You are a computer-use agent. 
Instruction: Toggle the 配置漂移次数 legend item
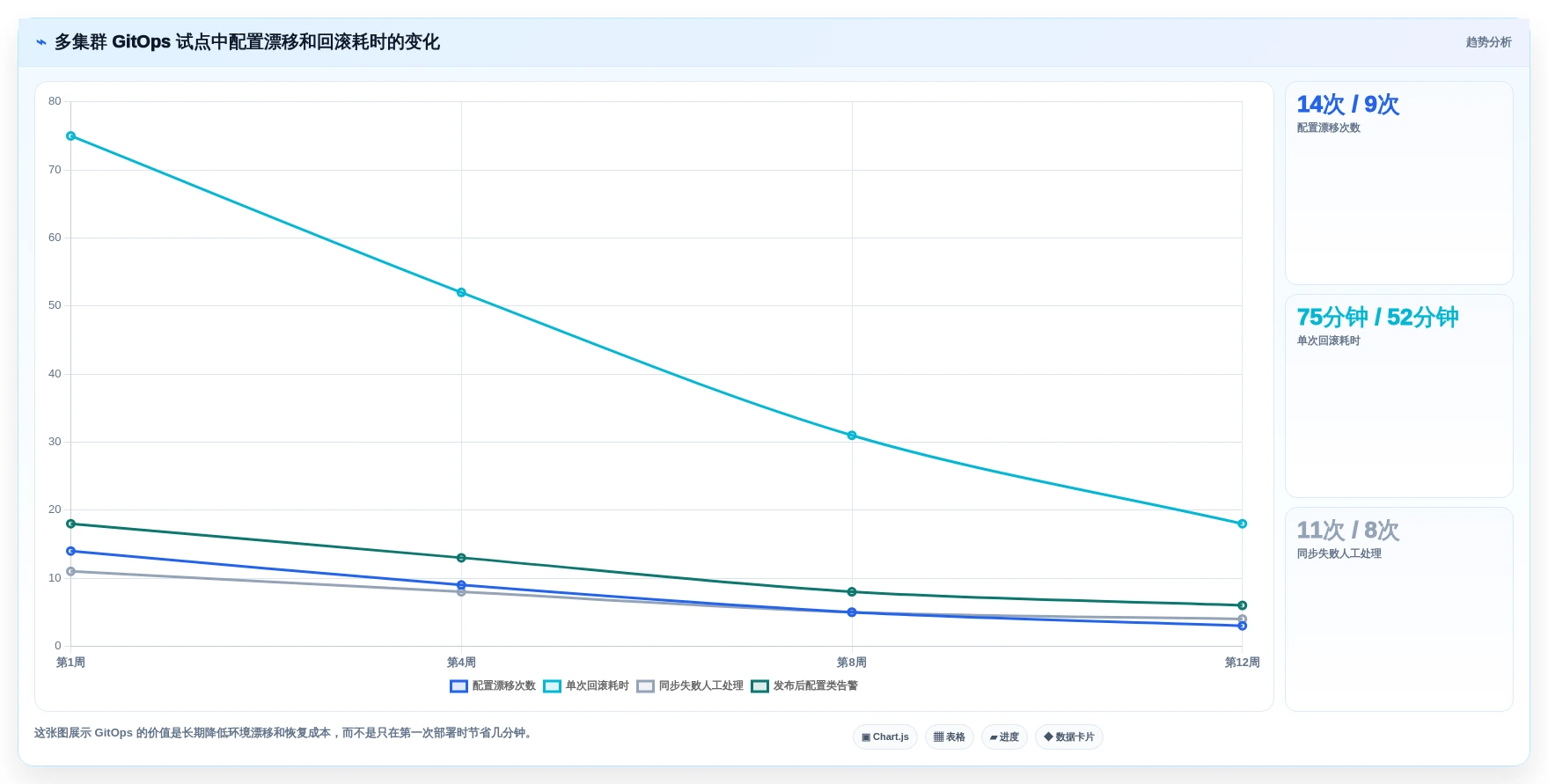point(493,686)
